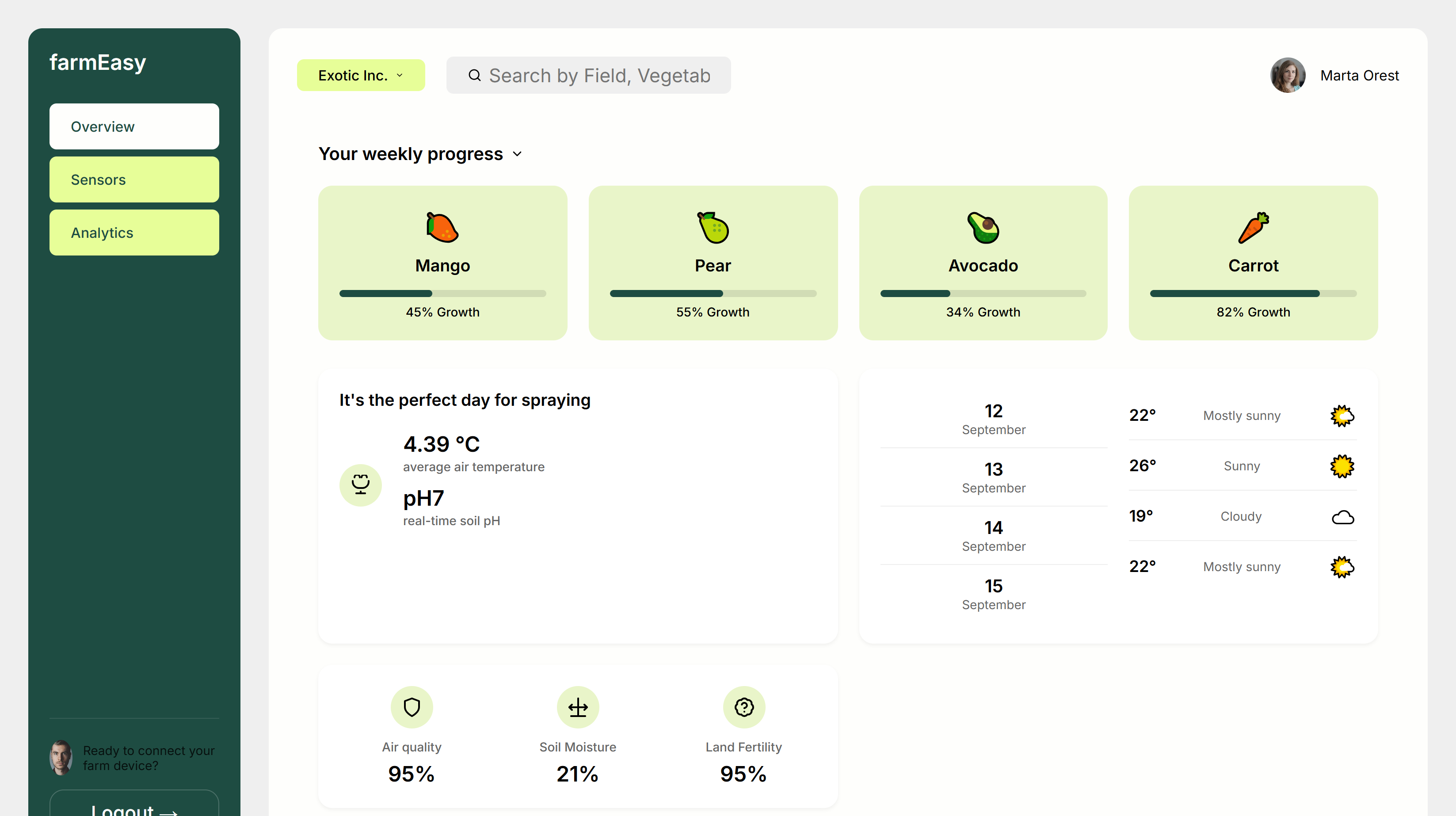The height and width of the screenshot is (816, 1456).
Task: Click the Air quality shield icon
Action: tap(412, 707)
